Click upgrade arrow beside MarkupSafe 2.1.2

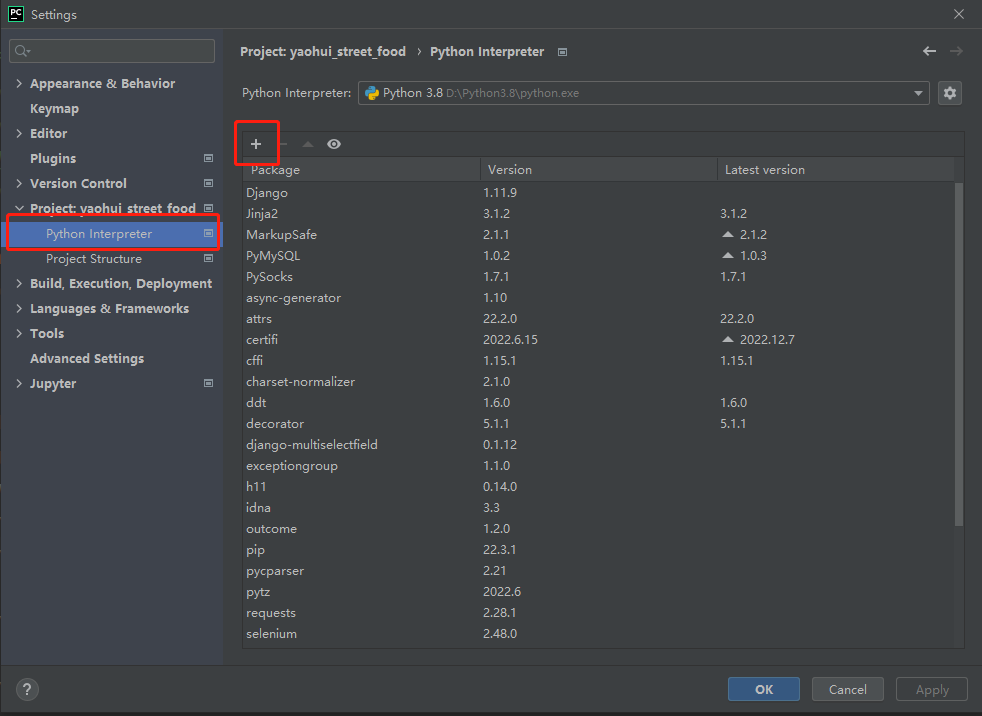[x=727, y=234]
